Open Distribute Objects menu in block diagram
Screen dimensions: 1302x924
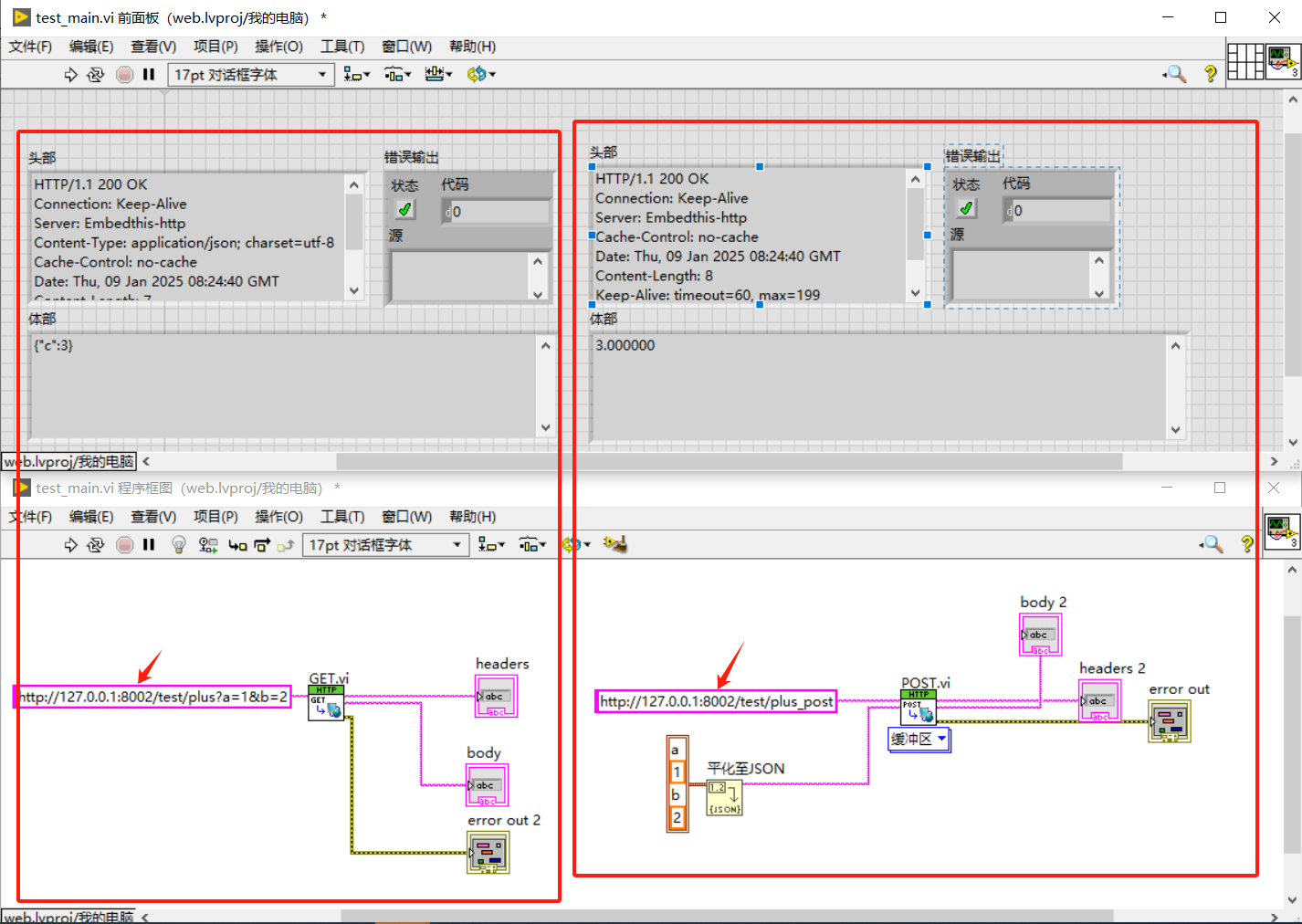coord(532,545)
